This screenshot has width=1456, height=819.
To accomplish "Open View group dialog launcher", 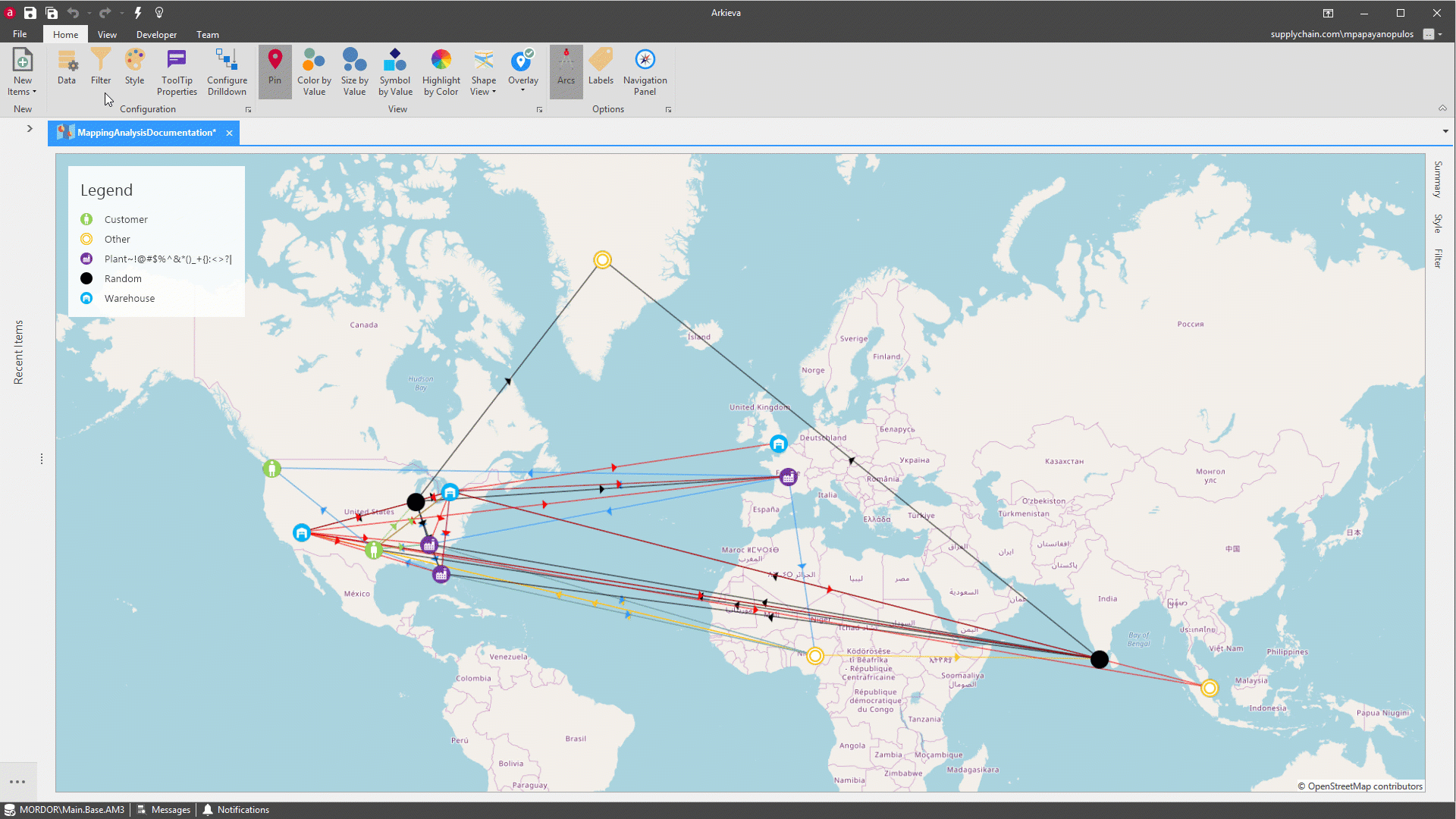I will click(540, 110).
